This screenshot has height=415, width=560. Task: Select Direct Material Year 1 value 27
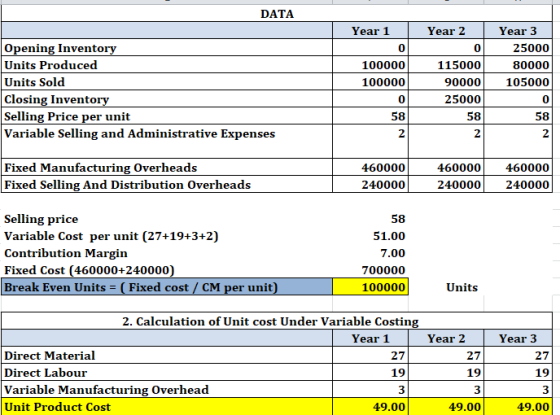point(370,355)
